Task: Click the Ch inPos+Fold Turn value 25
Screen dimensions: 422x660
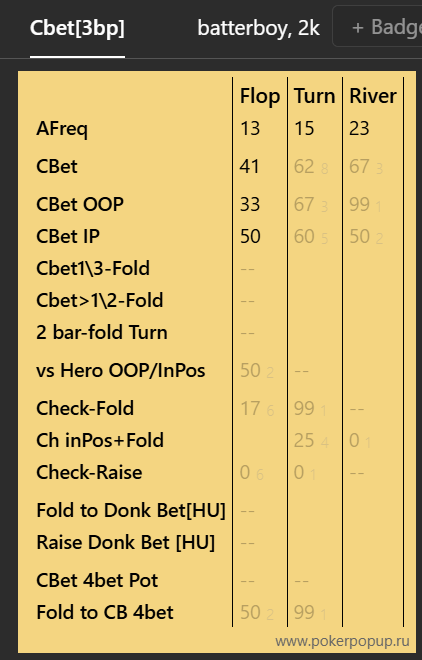Action: point(304,440)
